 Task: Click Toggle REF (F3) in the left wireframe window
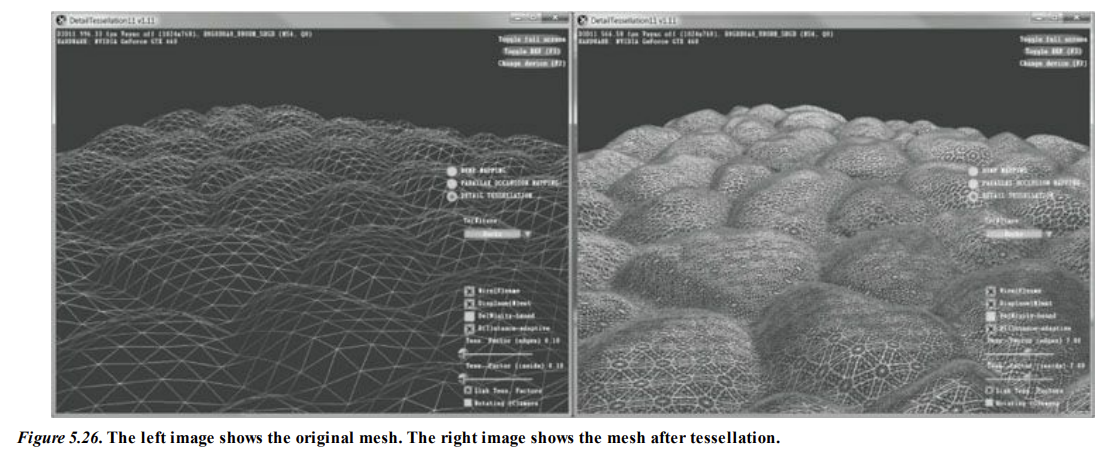(532, 51)
